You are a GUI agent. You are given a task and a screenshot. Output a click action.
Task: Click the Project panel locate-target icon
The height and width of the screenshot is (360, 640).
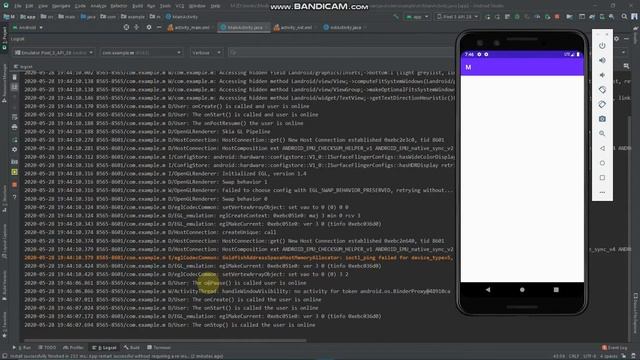tap(126, 27)
